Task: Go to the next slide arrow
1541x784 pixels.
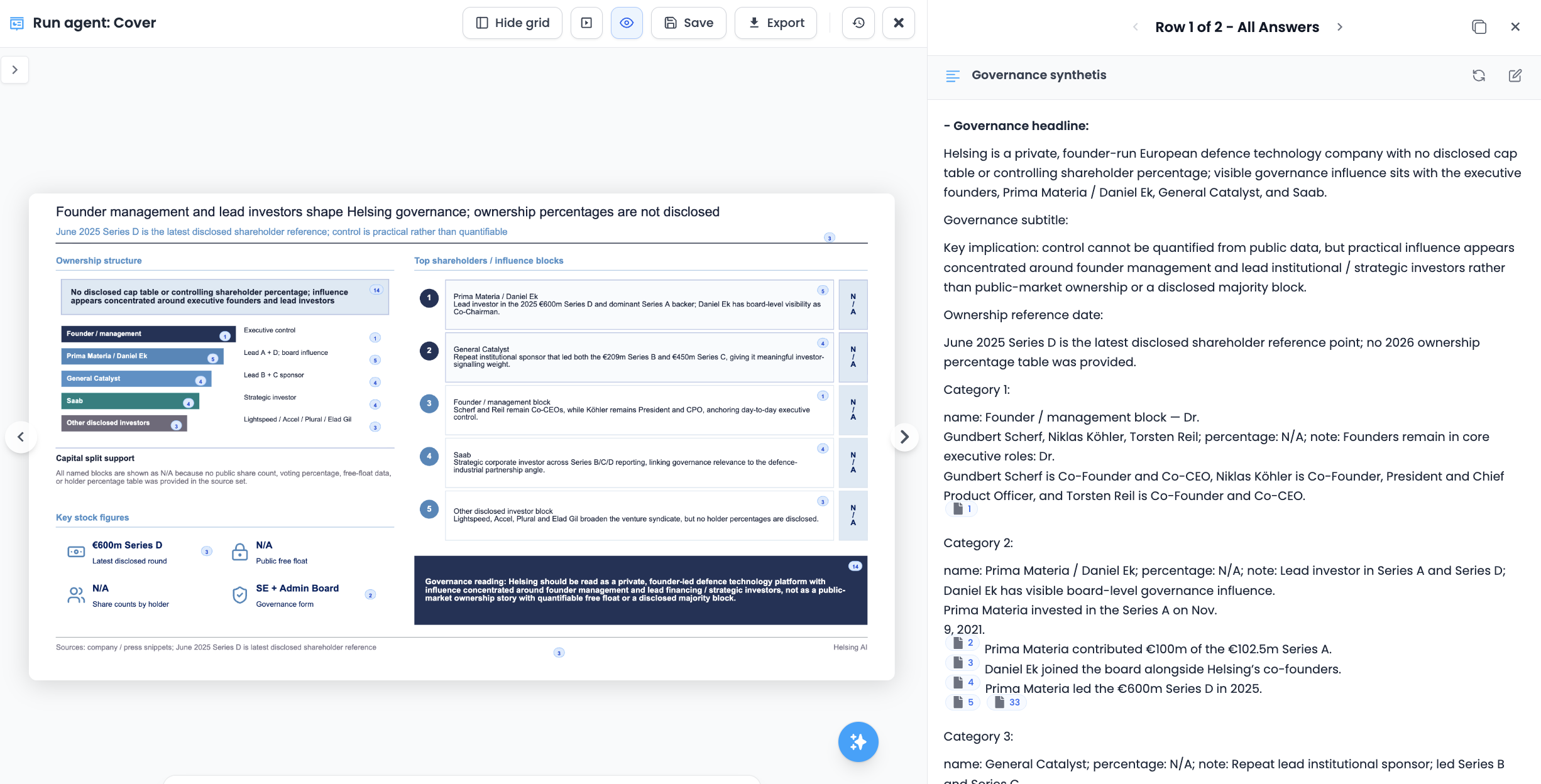Action: point(904,437)
